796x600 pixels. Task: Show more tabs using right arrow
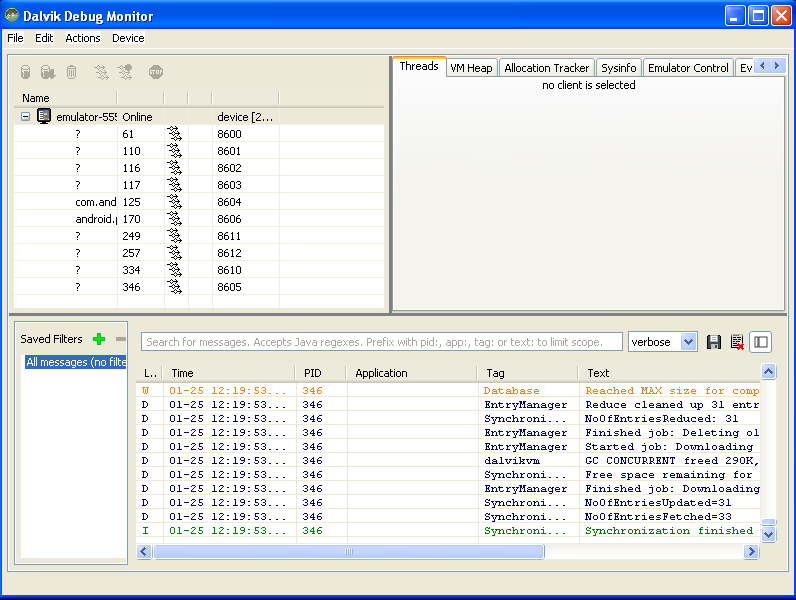point(777,65)
